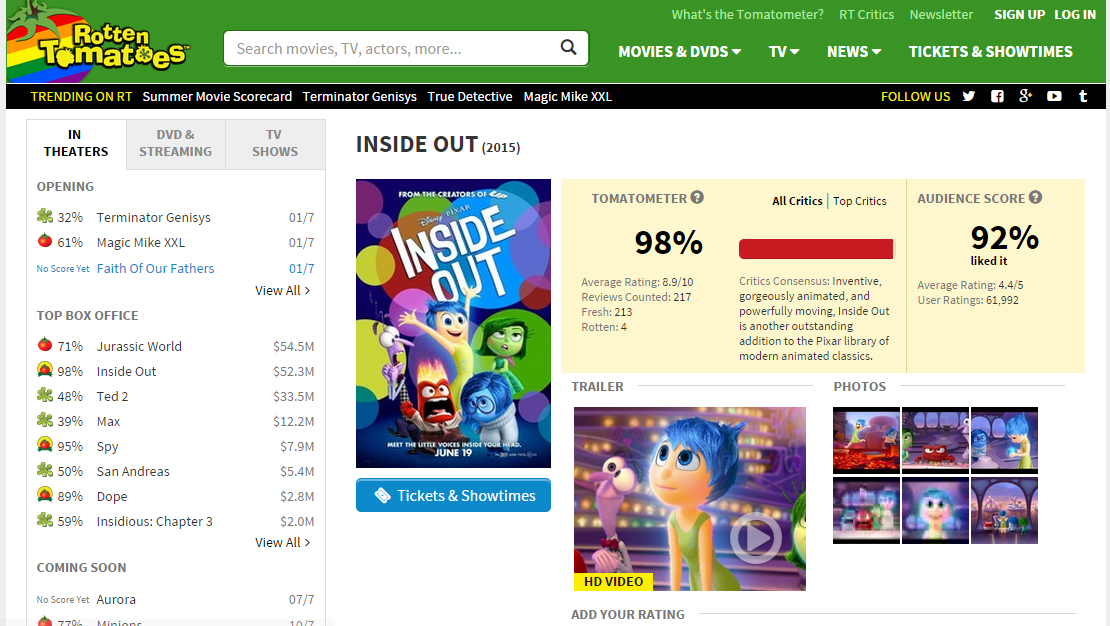Open the YouTube follow icon

pyautogui.click(x=1054, y=96)
